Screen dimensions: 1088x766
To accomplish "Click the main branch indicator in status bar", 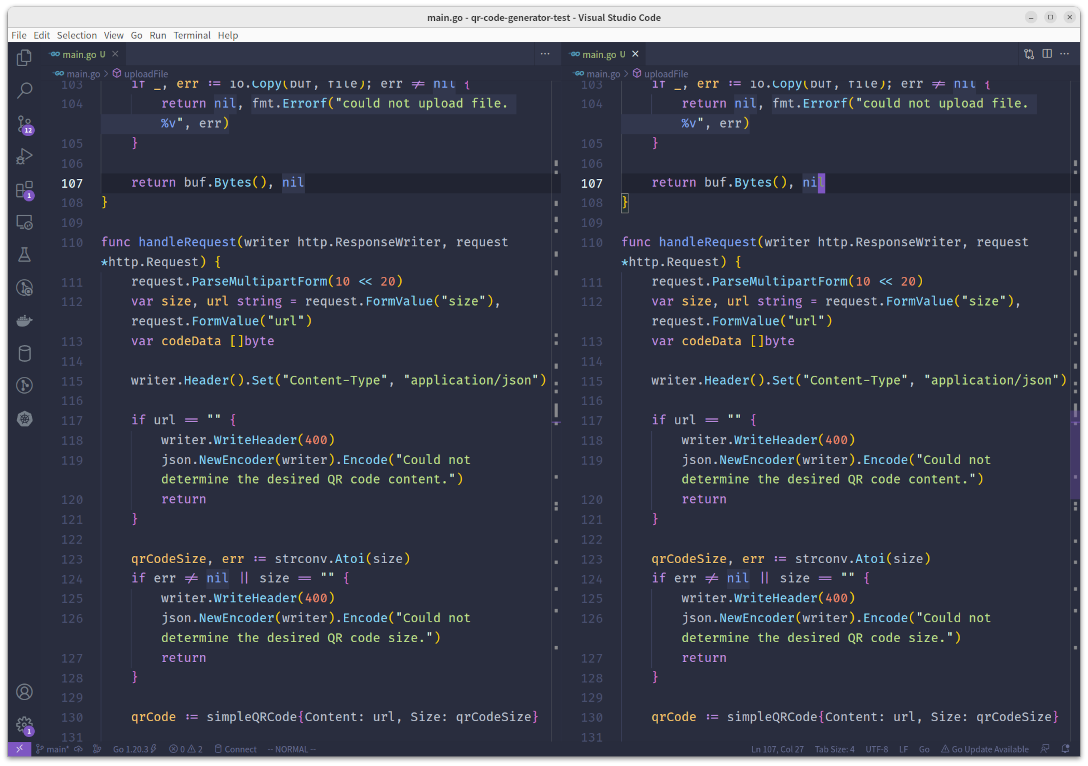I will 53,749.
